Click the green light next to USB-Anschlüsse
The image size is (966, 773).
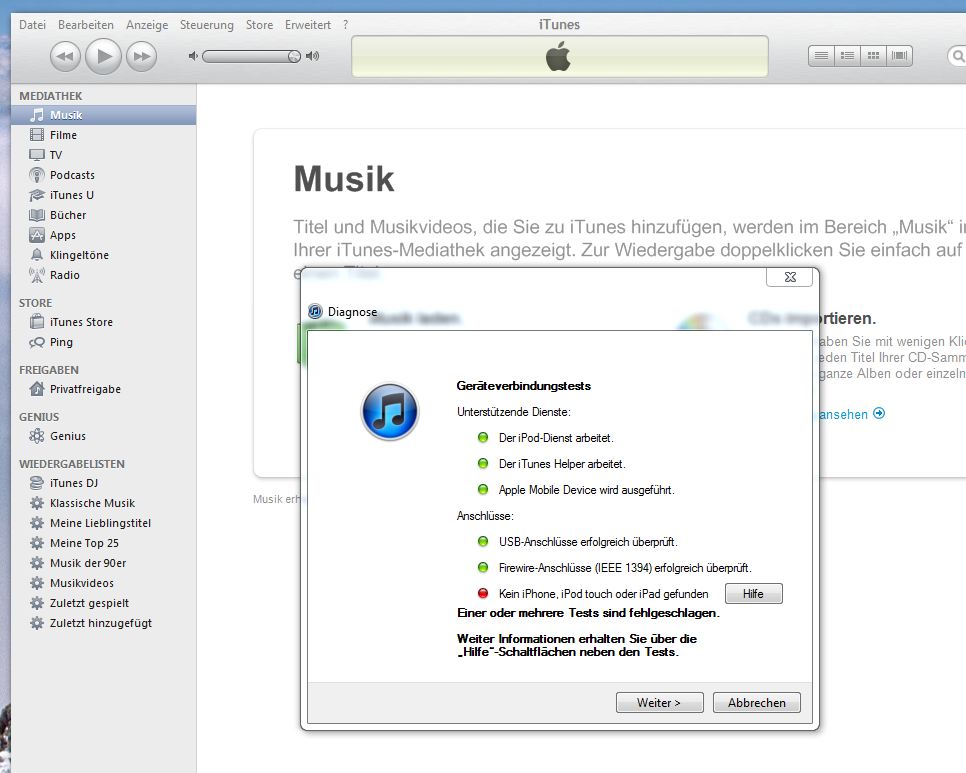483,541
